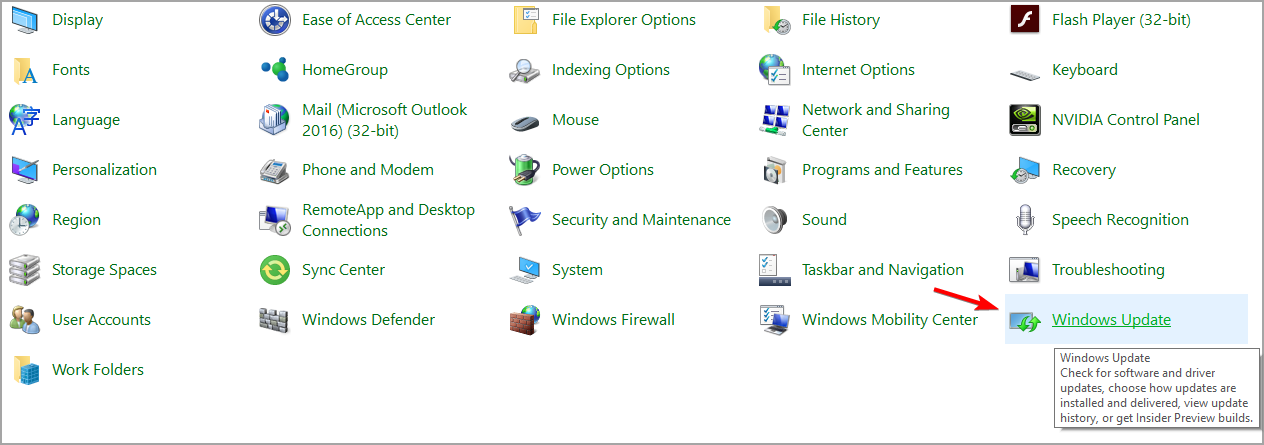This screenshot has width=1264, height=445.
Task: Open the Sync Center green icon
Action: click(x=275, y=270)
